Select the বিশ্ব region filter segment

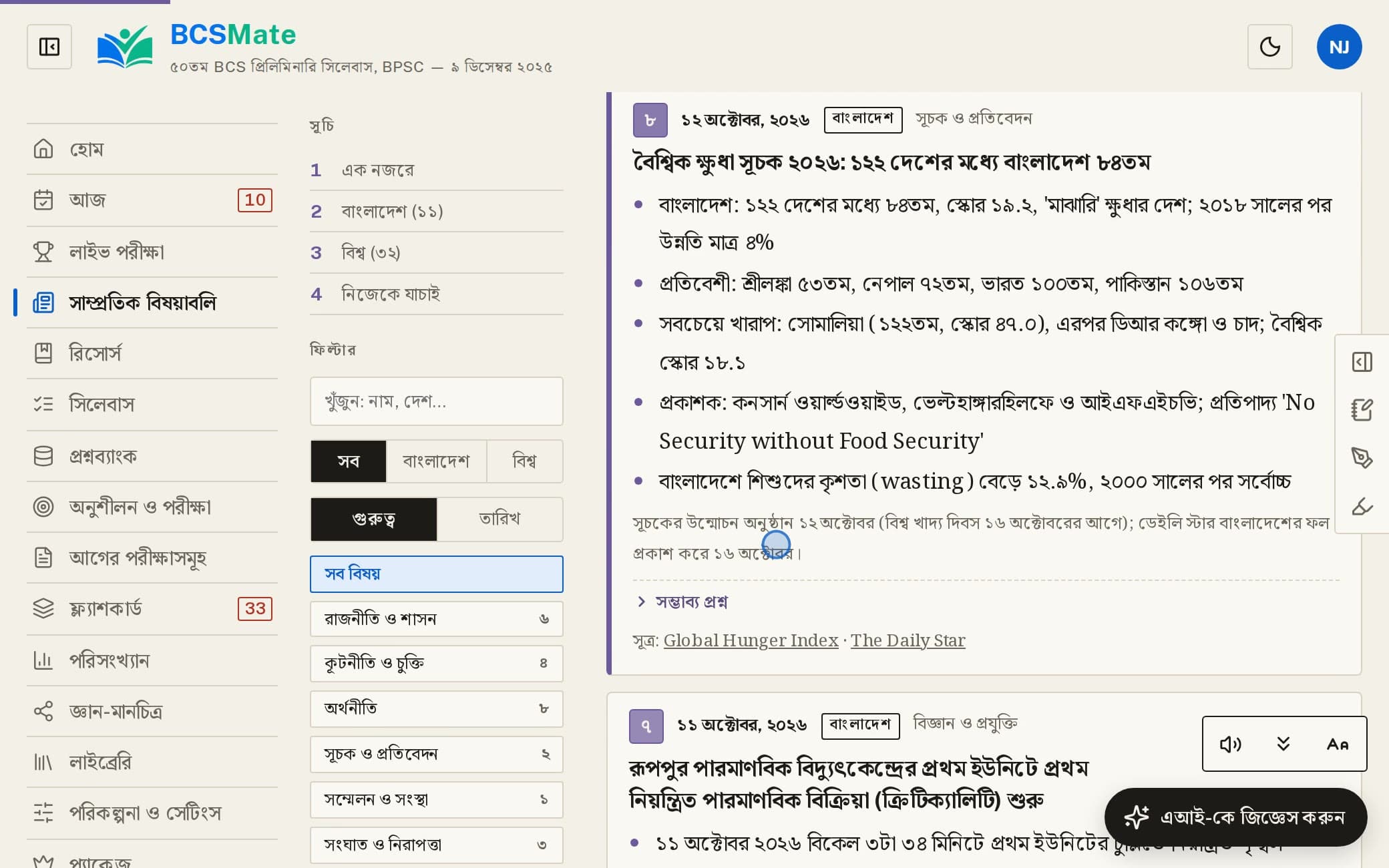525,461
